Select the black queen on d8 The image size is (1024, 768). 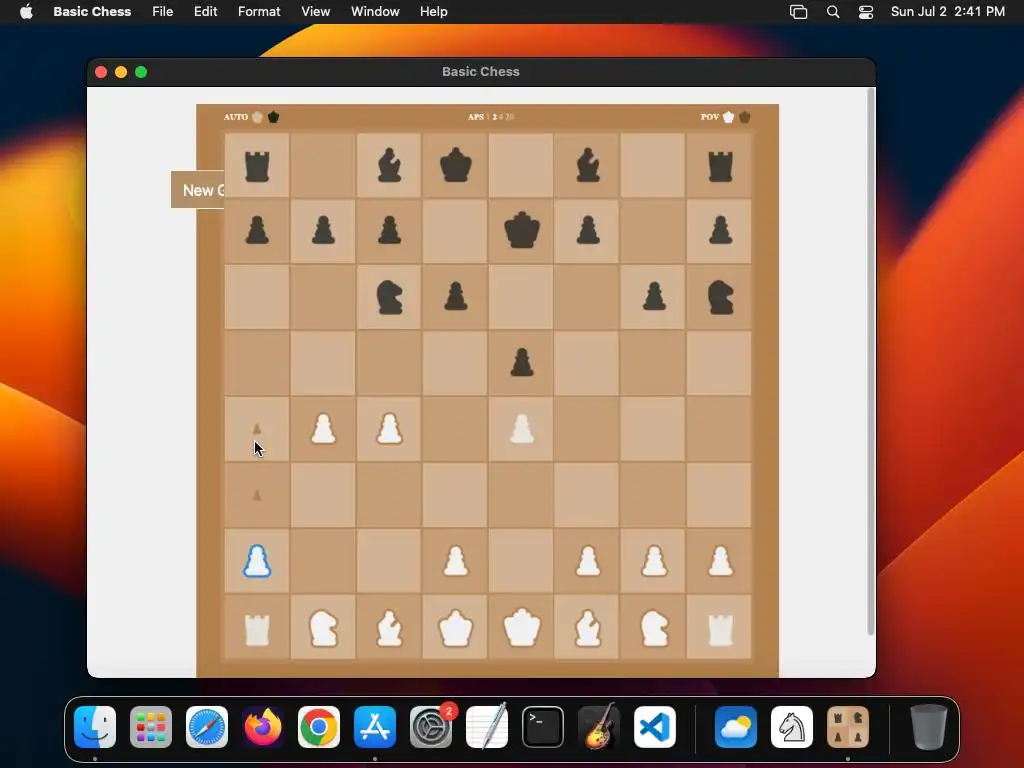455,165
